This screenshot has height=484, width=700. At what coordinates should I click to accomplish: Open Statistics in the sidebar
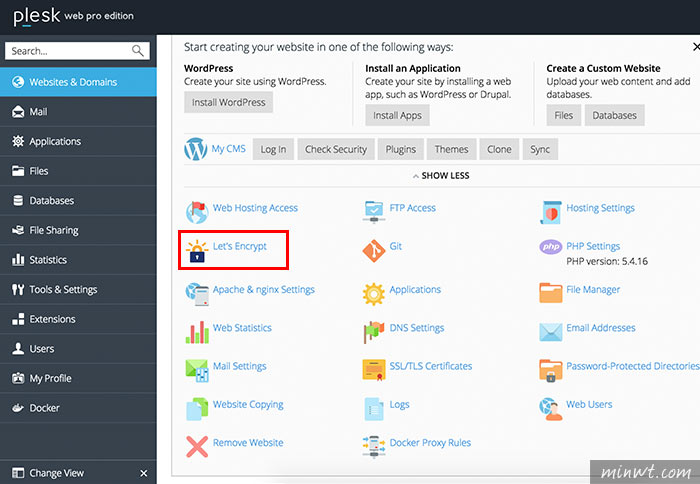(78, 260)
